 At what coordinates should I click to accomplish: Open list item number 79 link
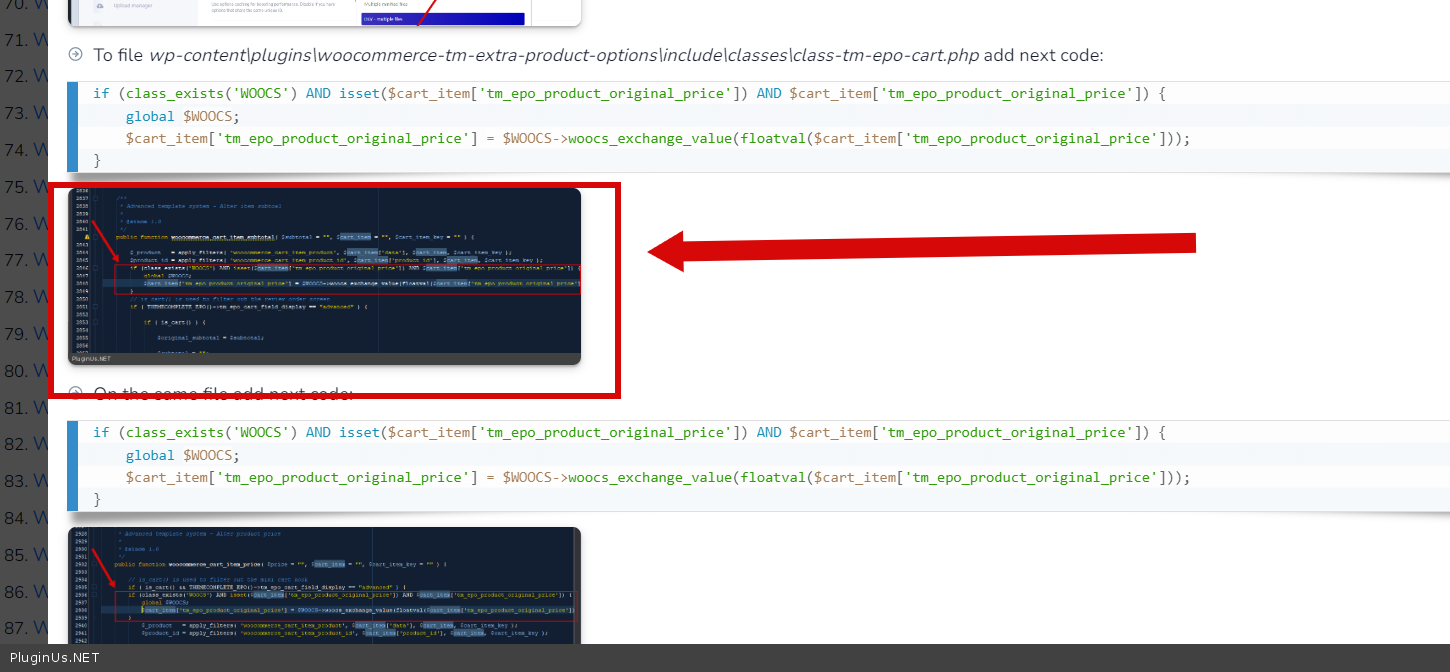coord(40,334)
